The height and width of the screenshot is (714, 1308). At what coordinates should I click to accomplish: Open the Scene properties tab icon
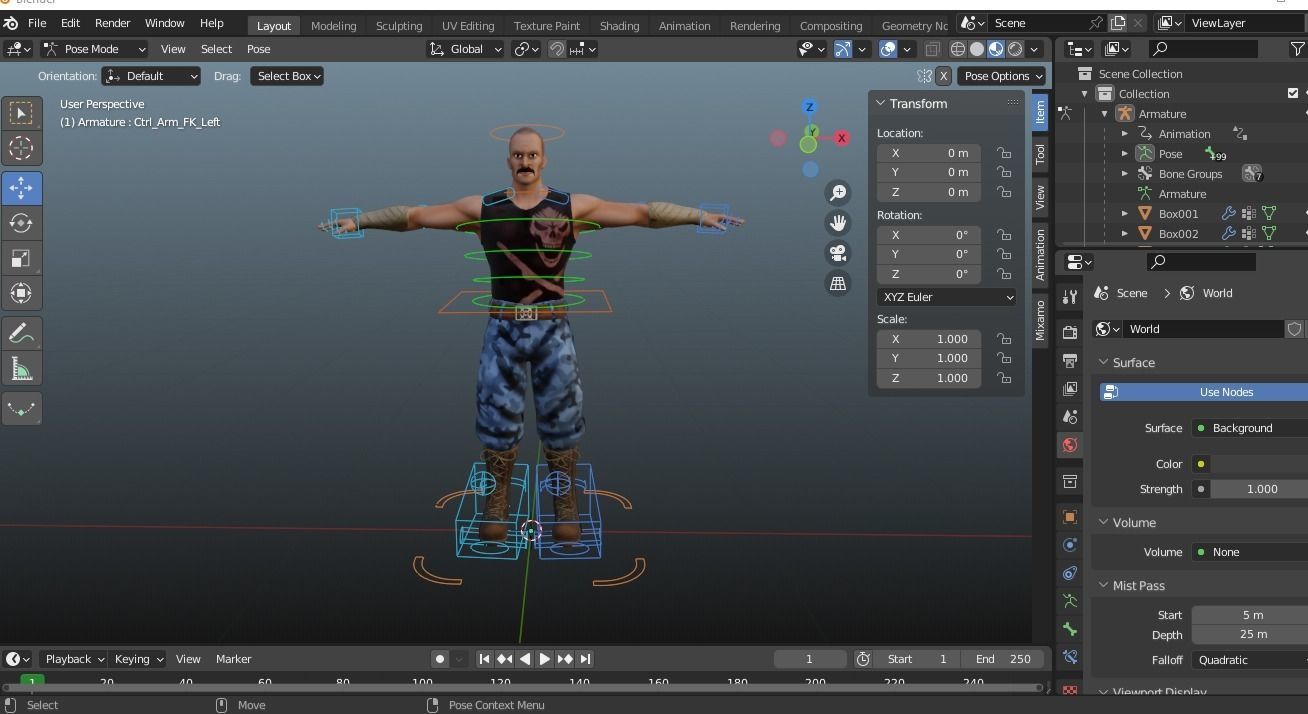tap(1069, 416)
